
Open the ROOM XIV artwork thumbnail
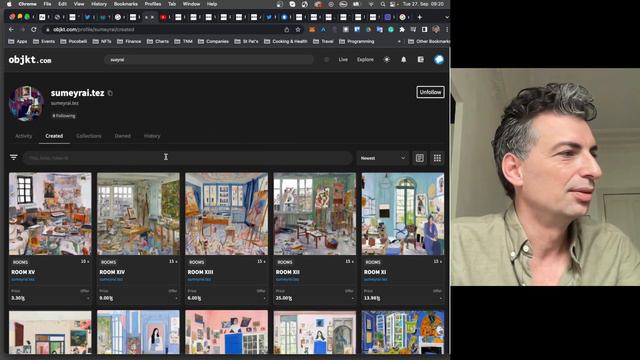click(138, 214)
